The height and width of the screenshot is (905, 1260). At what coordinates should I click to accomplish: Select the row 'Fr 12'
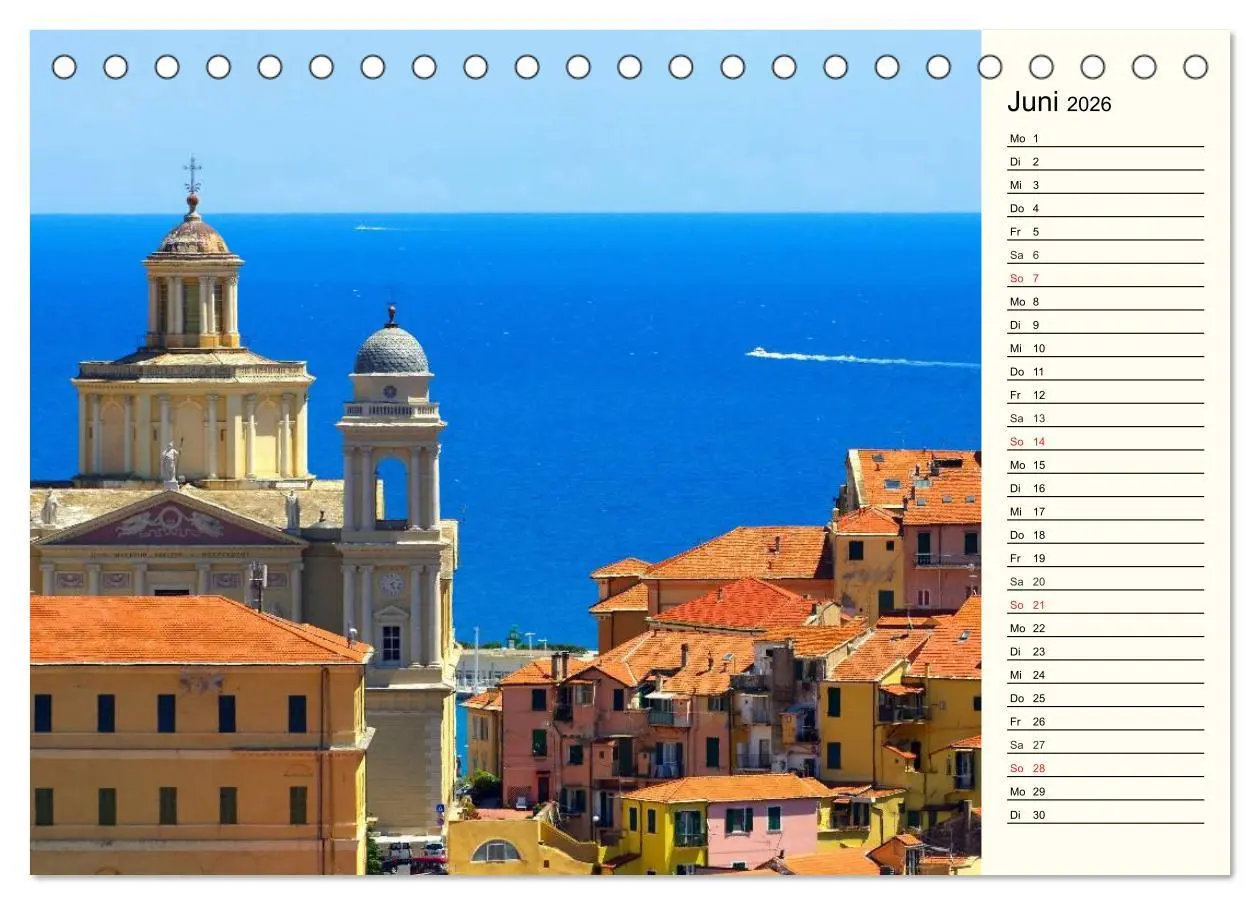1105,395
